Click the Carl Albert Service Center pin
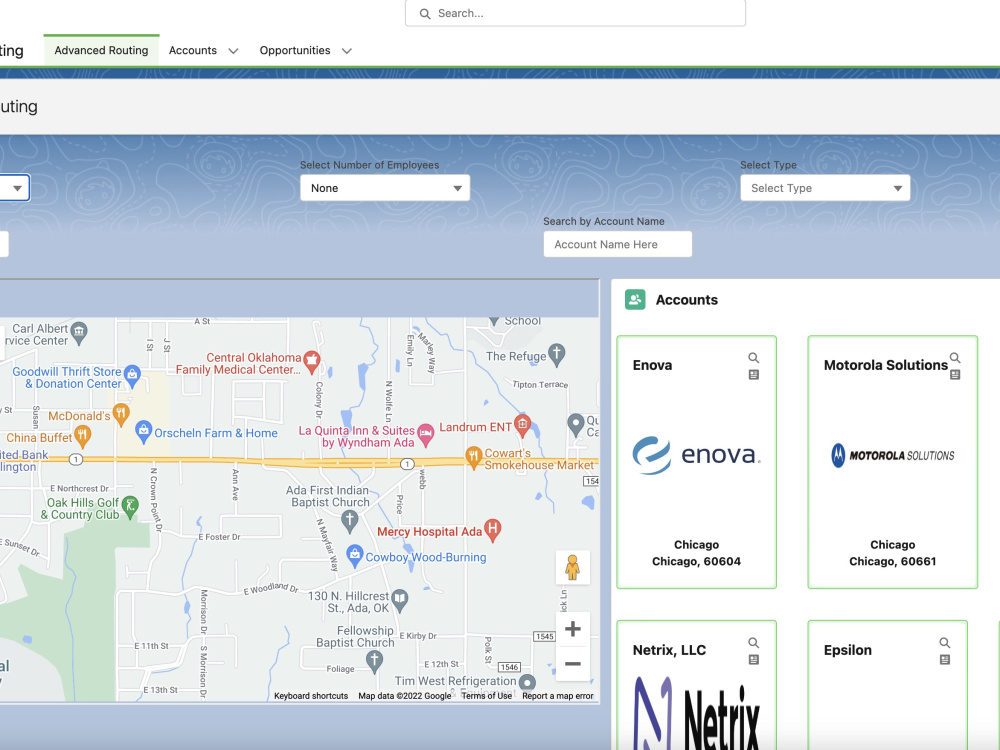1000x750 pixels. [78, 332]
